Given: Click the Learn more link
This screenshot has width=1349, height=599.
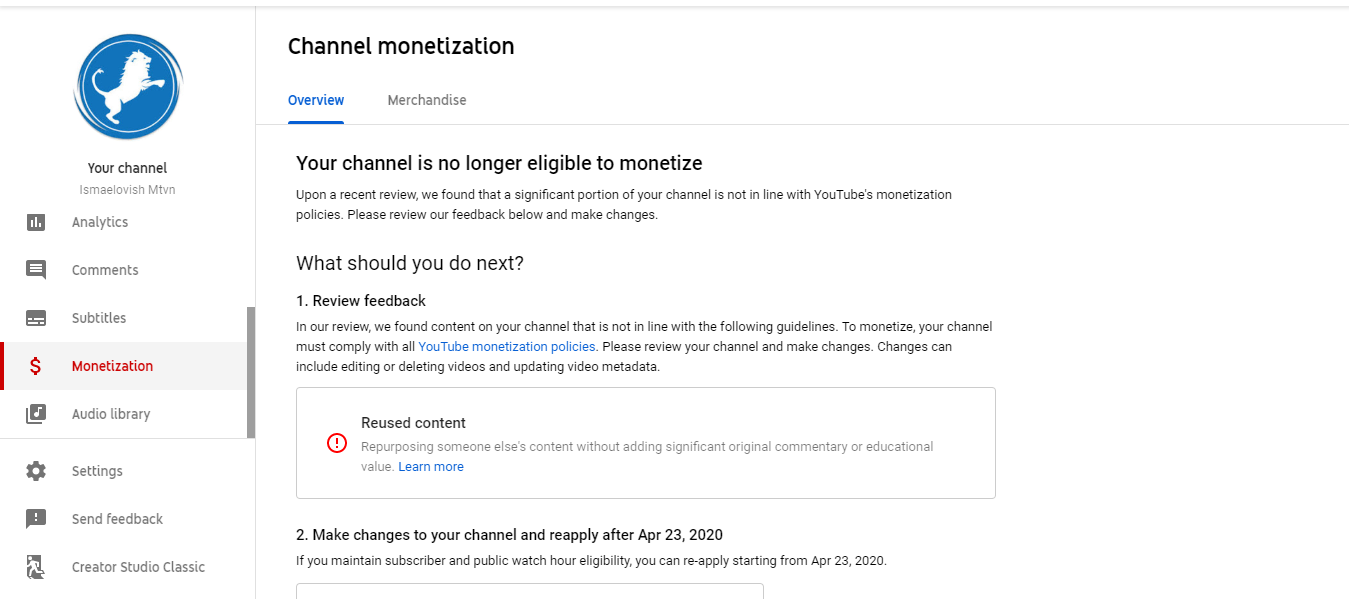Looking at the screenshot, I should [x=431, y=467].
